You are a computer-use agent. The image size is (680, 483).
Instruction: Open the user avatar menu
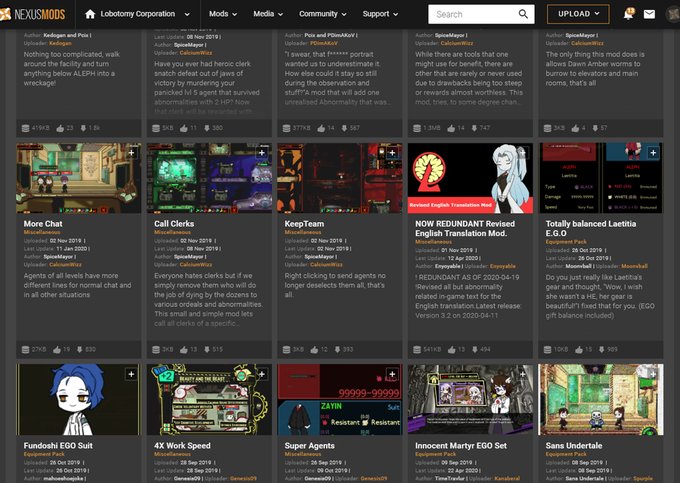pos(673,14)
